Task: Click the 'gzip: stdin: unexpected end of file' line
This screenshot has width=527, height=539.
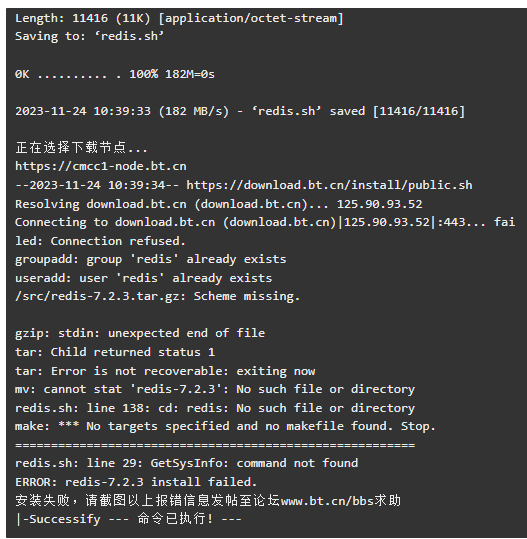Action: tap(140, 333)
